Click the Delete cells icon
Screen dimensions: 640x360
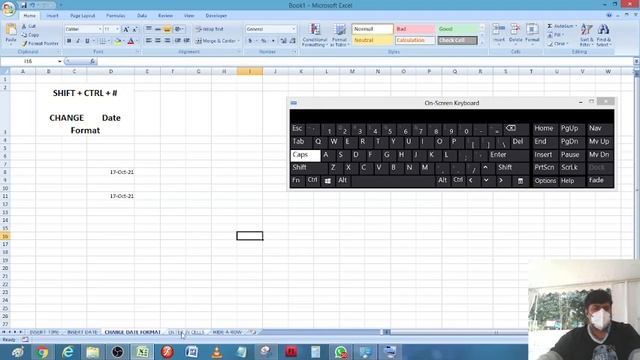coord(516,29)
